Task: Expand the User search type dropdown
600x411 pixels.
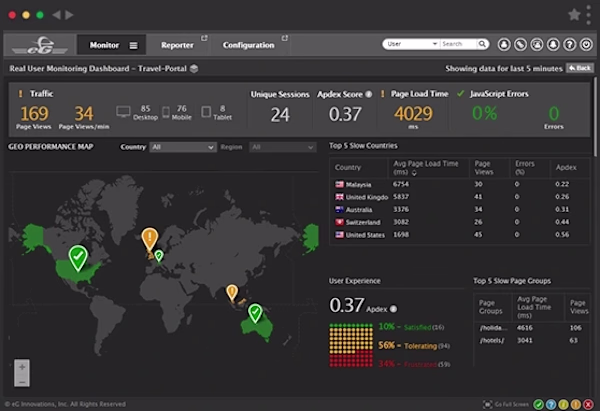Action: click(x=411, y=44)
